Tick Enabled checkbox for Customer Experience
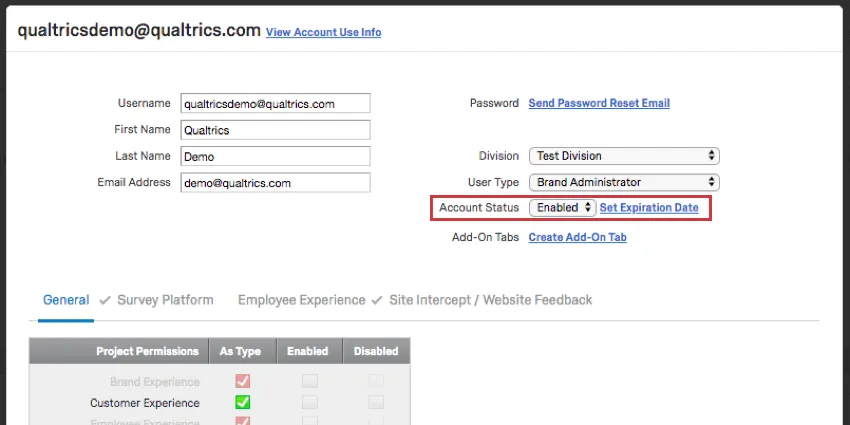The image size is (850, 425). [310, 403]
